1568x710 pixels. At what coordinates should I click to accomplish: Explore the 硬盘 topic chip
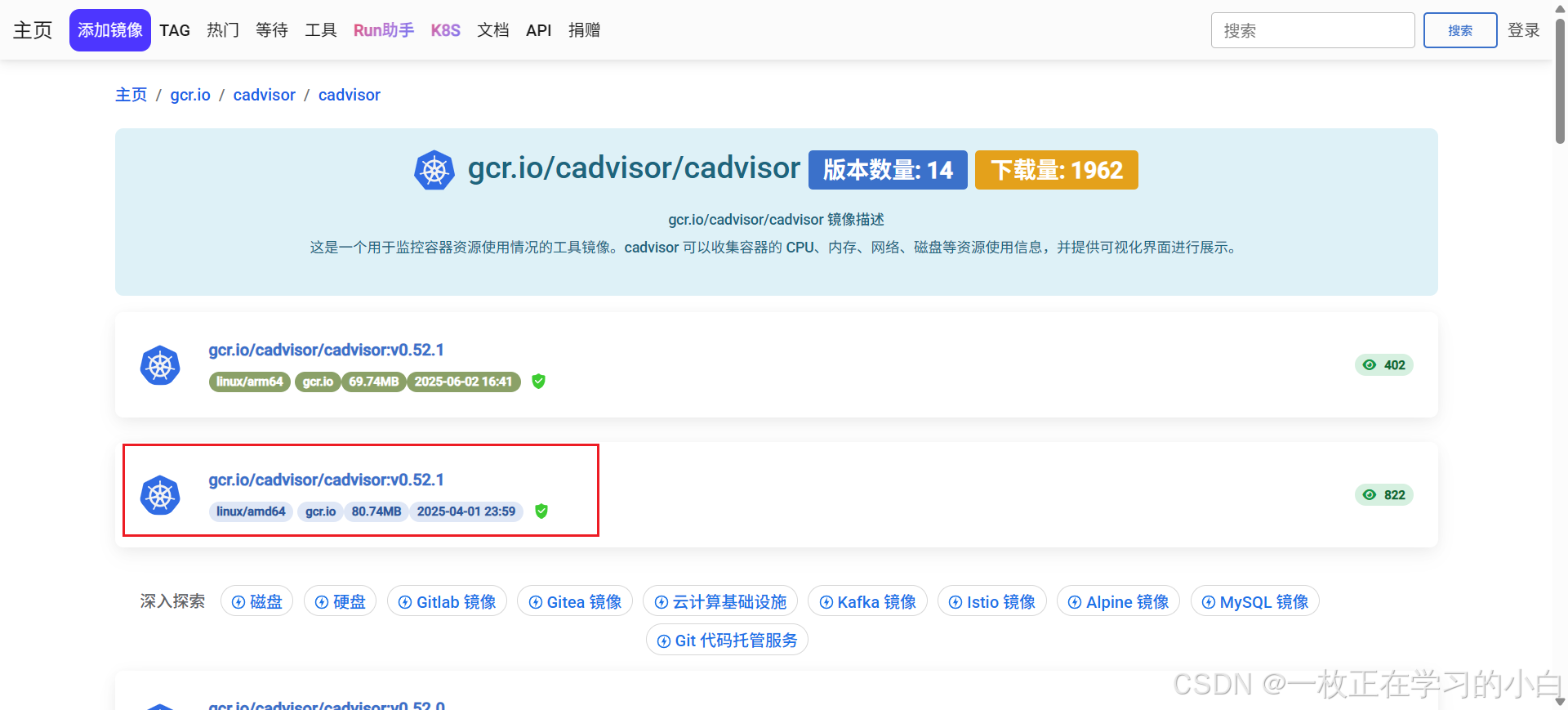pos(341,601)
